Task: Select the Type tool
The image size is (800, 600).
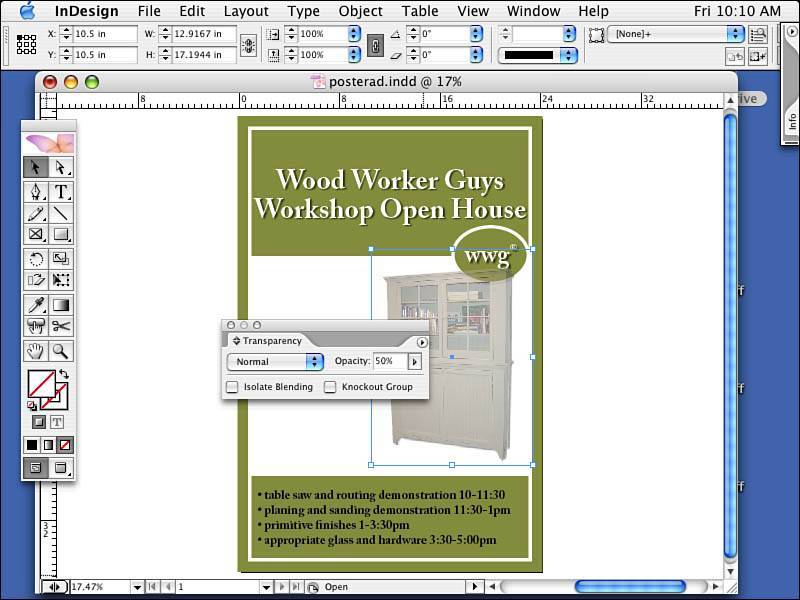Action: (x=61, y=192)
